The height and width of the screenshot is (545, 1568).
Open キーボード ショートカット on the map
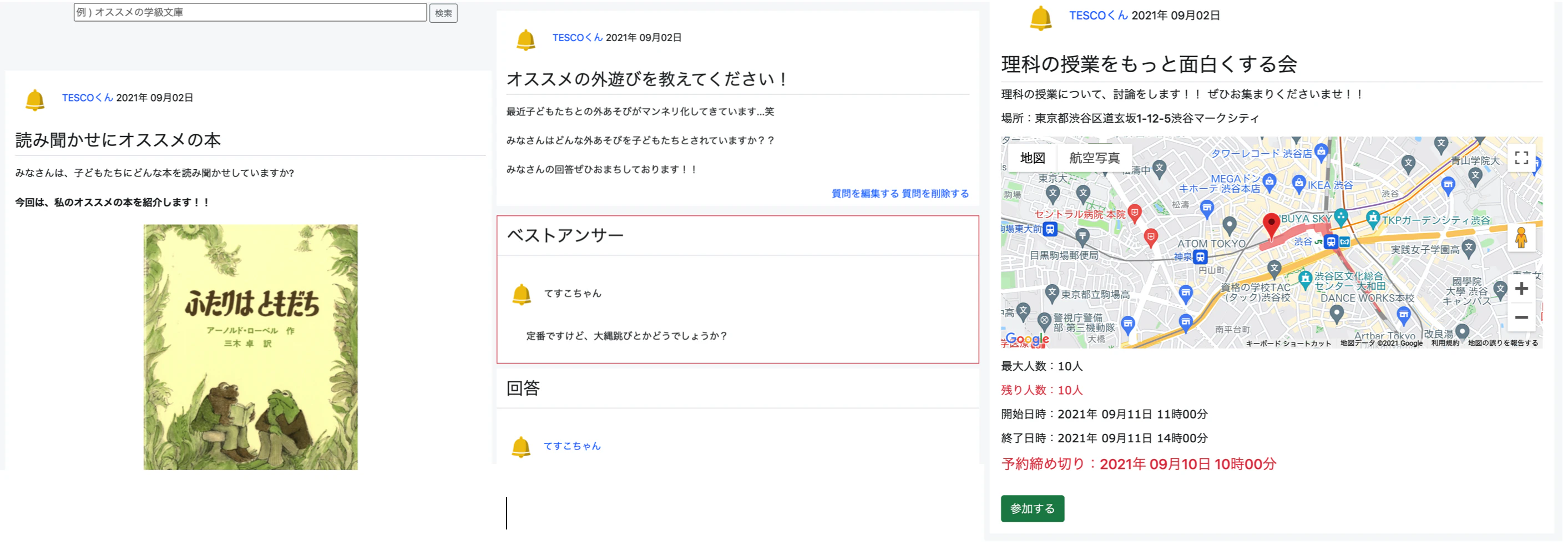(x=1288, y=344)
